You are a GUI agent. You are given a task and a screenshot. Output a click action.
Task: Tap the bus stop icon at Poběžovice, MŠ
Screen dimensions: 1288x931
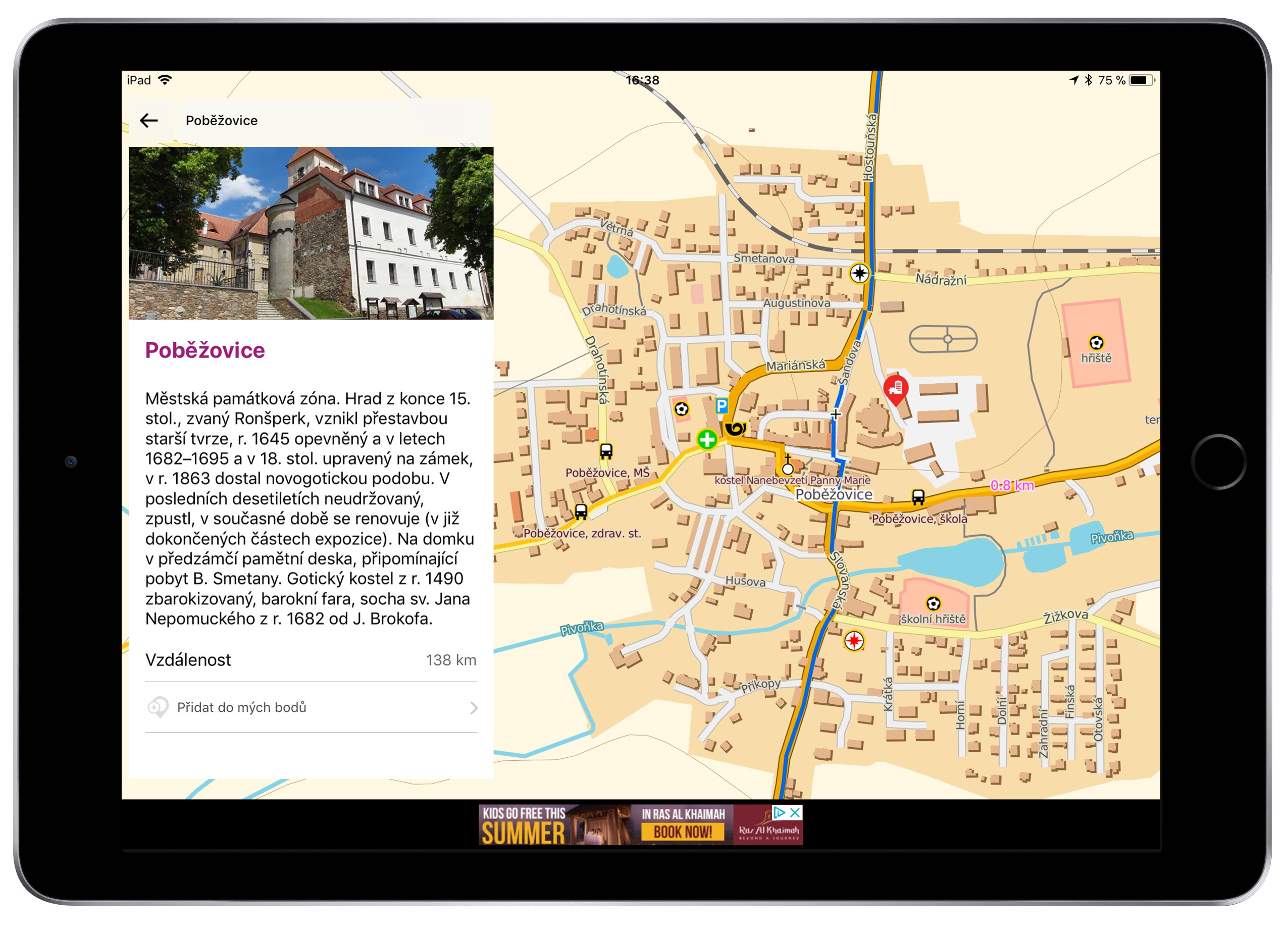(606, 451)
